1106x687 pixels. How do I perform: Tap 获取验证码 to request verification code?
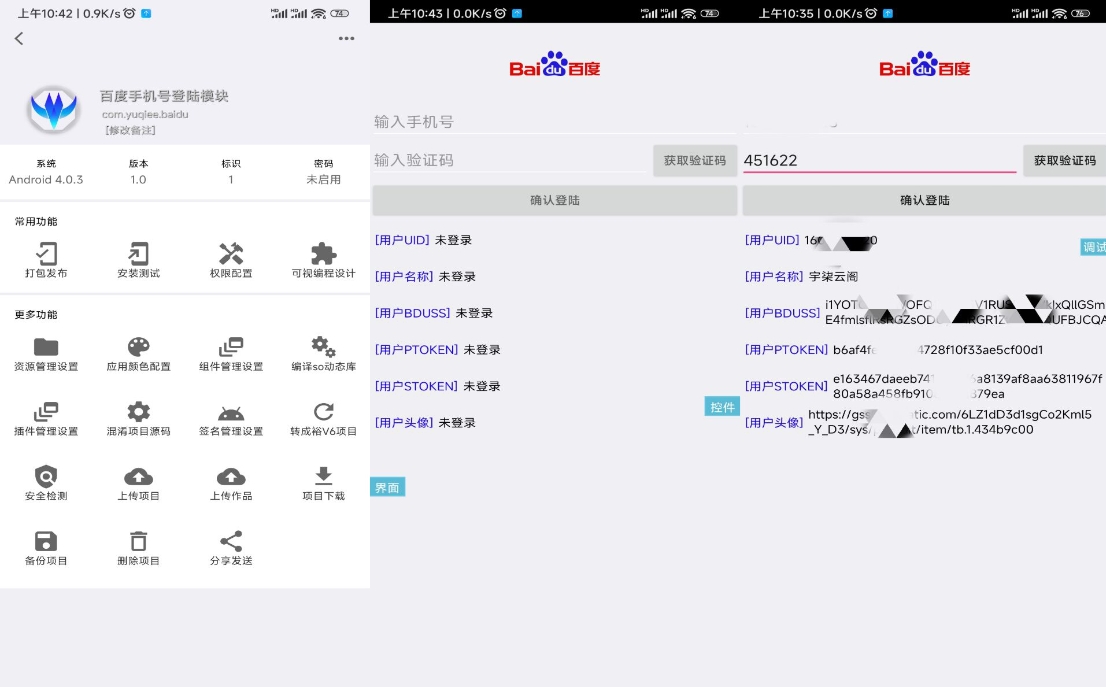pyautogui.click(x=695, y=160)
